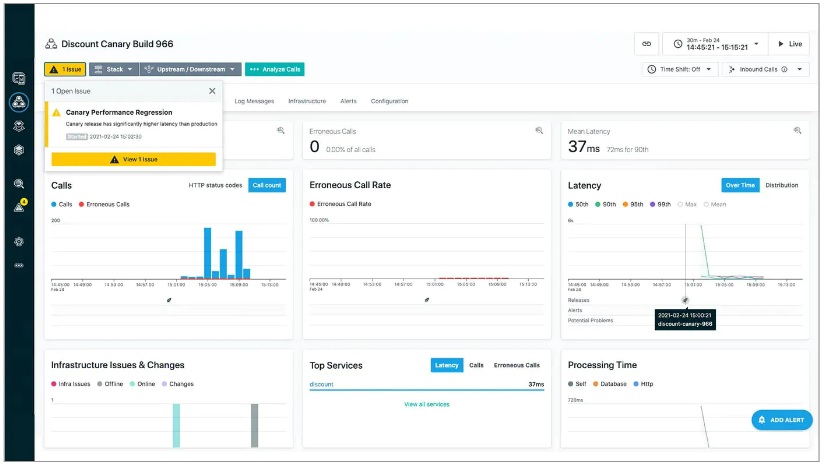Select Distribution in Latency widget
Image resolution: width=823 pixels, height=466 pixels.
click(782, 185)
